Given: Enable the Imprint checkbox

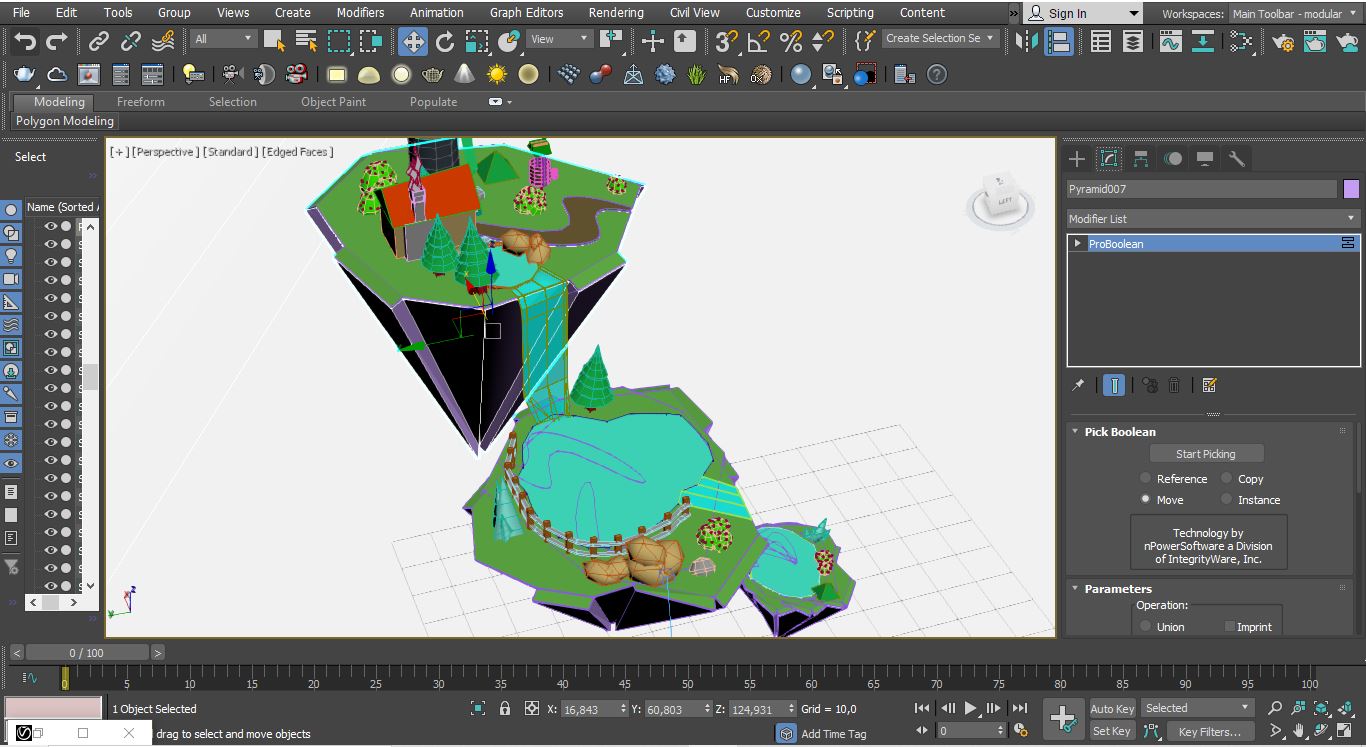Looking at the screenshot, I should [x=1230, y=627].
